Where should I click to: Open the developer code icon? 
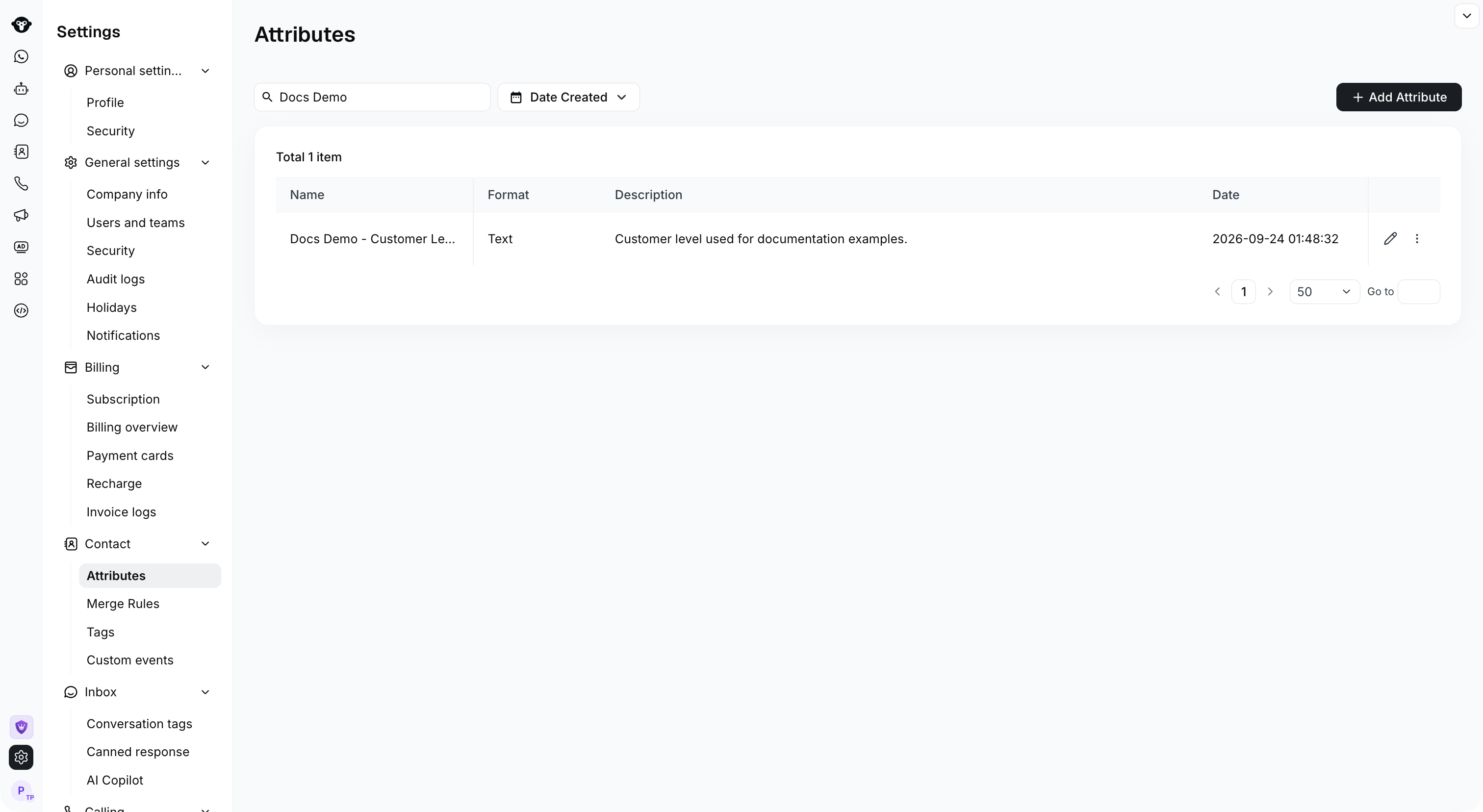tap(21, 311)
